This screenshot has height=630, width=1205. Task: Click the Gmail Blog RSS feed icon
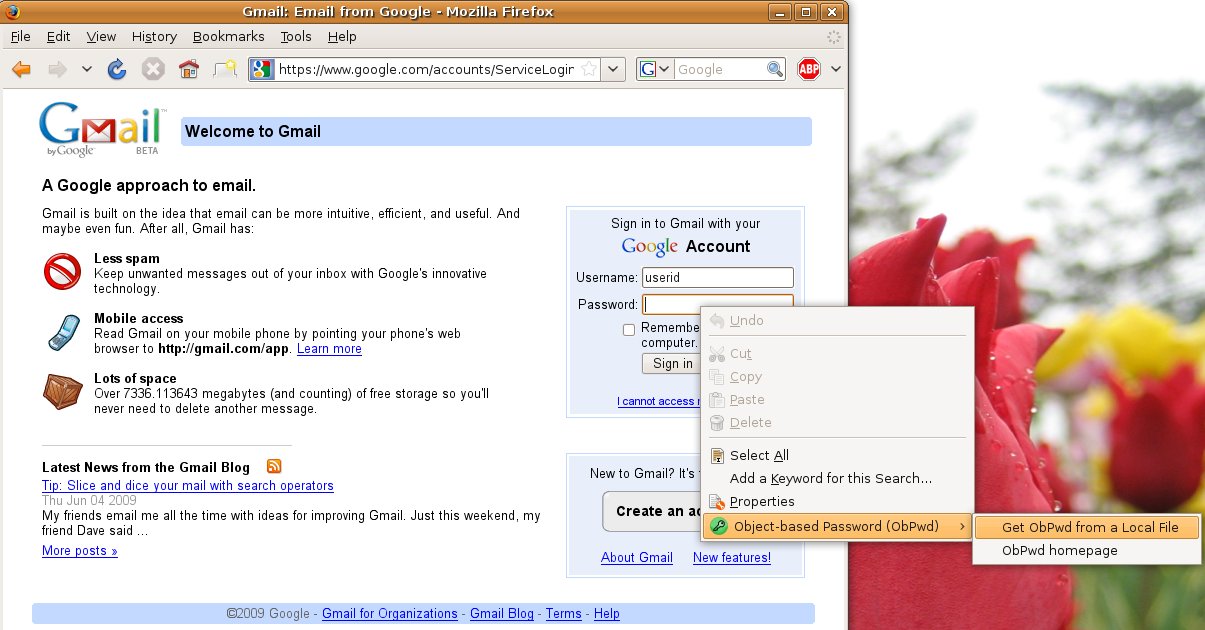[274, 466]
